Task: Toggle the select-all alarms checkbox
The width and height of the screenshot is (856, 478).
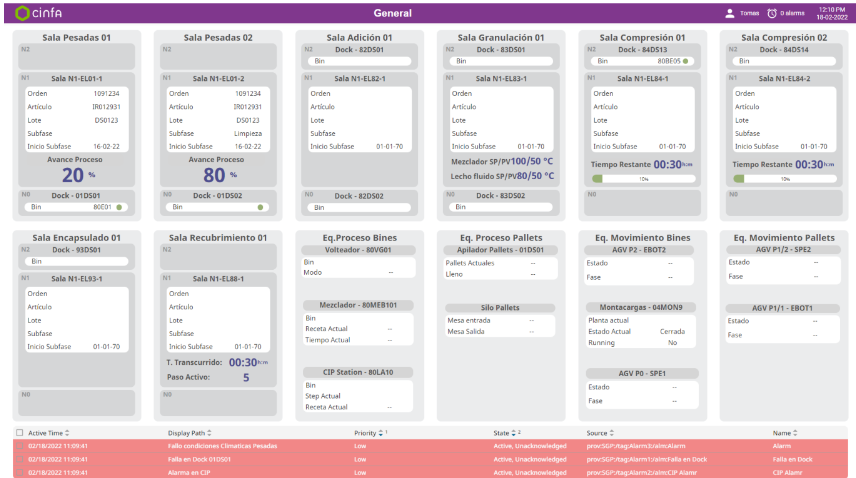Action: tap(20, 433)
